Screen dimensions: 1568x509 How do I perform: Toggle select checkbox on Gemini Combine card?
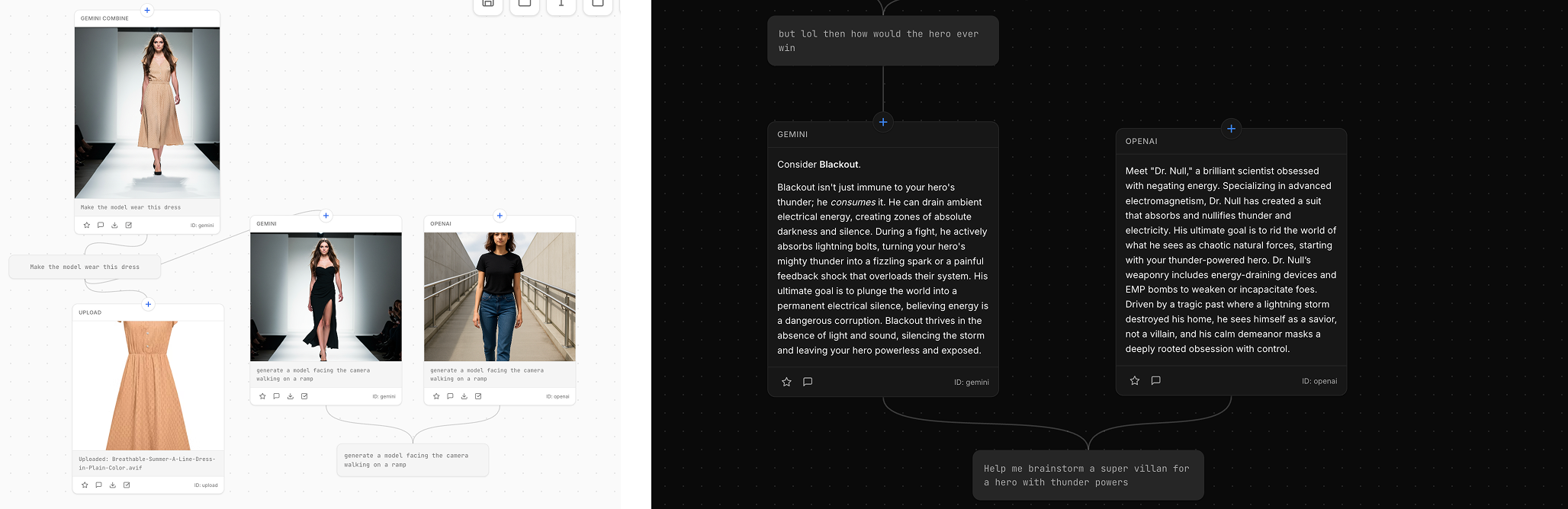click(129, 226)
